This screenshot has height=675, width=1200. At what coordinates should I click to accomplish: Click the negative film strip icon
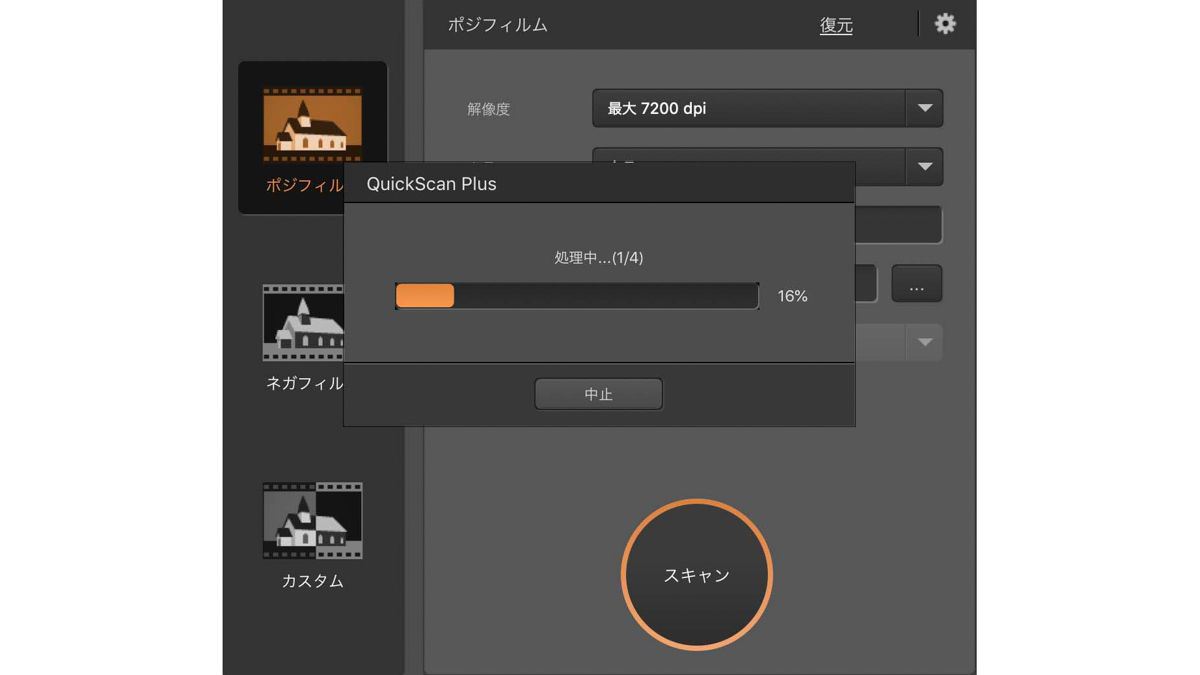click(300, 322)
